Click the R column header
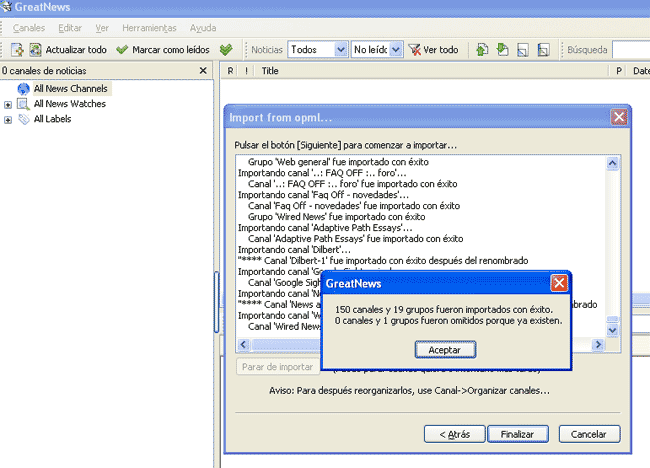The height and width of the screenshot is (468, 650). (230, 71)
